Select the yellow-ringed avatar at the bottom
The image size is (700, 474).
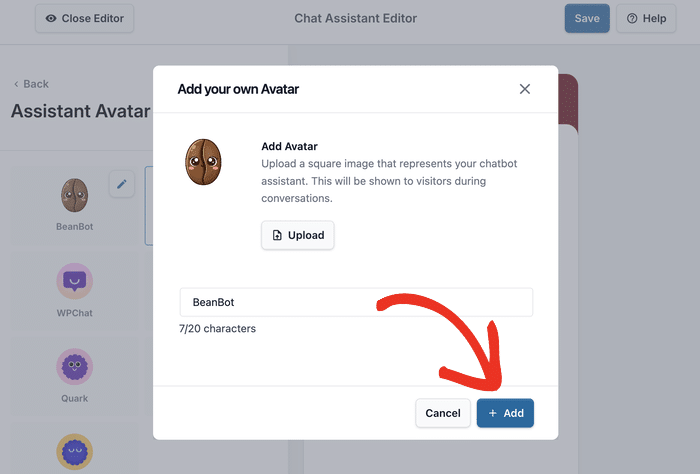(x=74, y=452)
